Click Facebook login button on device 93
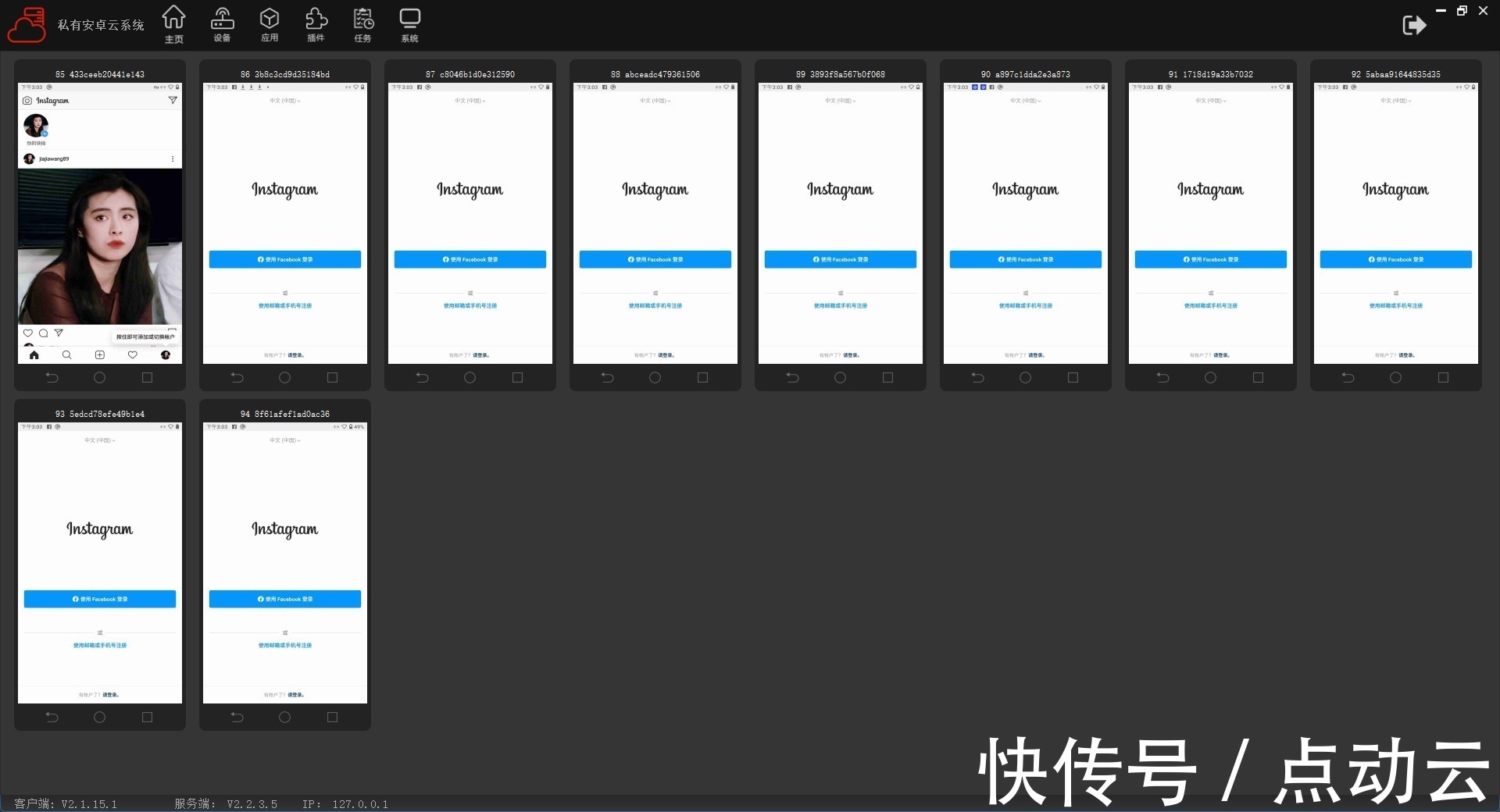The image size is (1500, 812). click(x=100, y=599)
